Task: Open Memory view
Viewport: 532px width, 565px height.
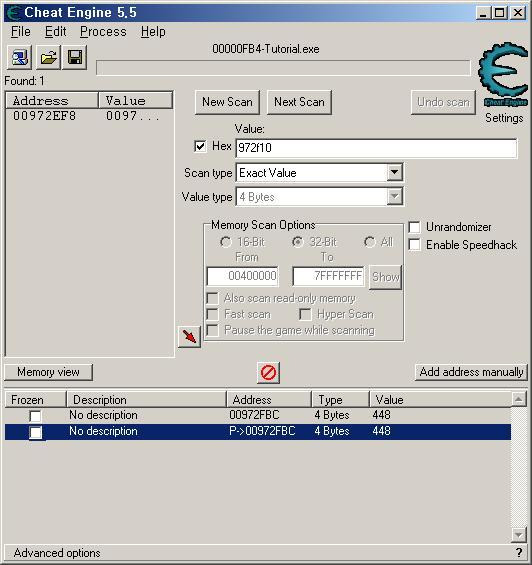Action: [48, 372]
